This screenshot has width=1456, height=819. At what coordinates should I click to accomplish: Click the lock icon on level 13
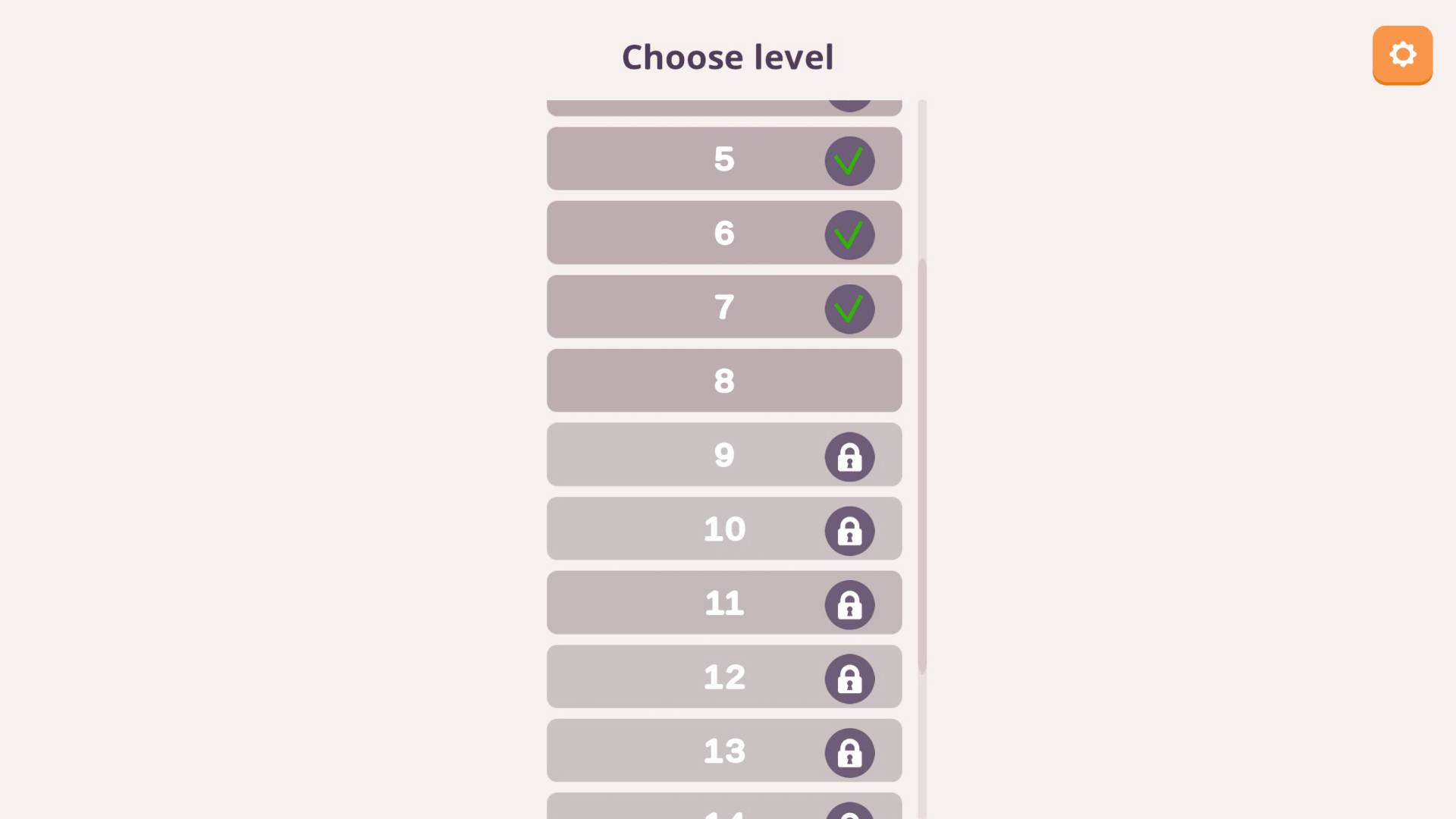point(849,753)
